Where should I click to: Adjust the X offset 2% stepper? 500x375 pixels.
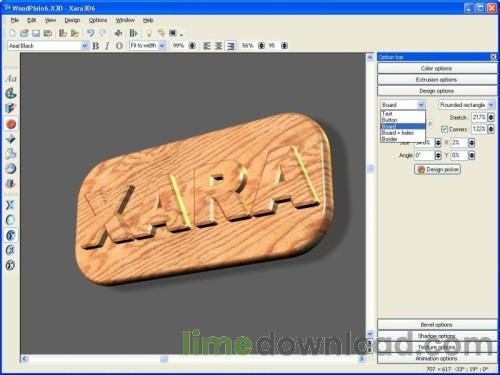(471, 143)
